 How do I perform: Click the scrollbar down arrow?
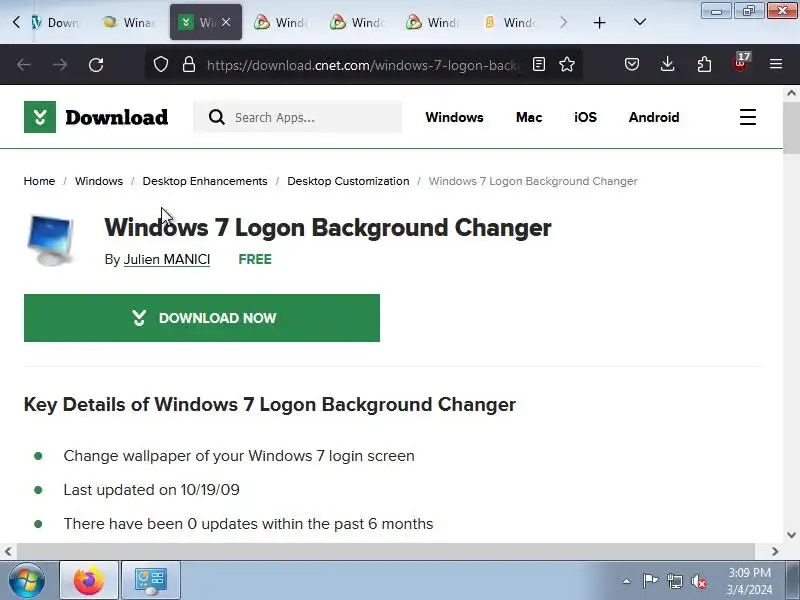pos(791,535)
